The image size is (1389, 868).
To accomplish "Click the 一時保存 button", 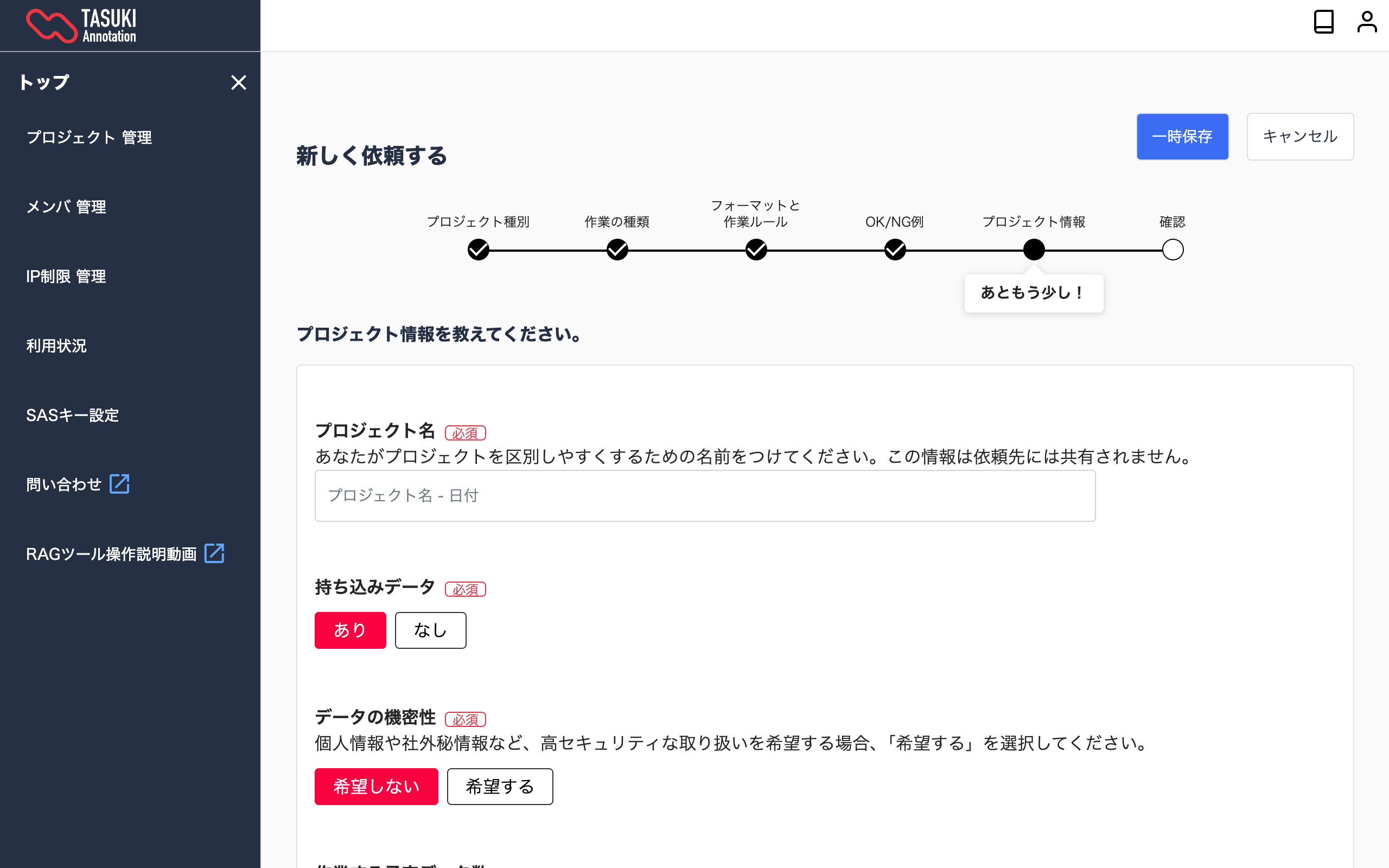I will (x=1182, y=137).
